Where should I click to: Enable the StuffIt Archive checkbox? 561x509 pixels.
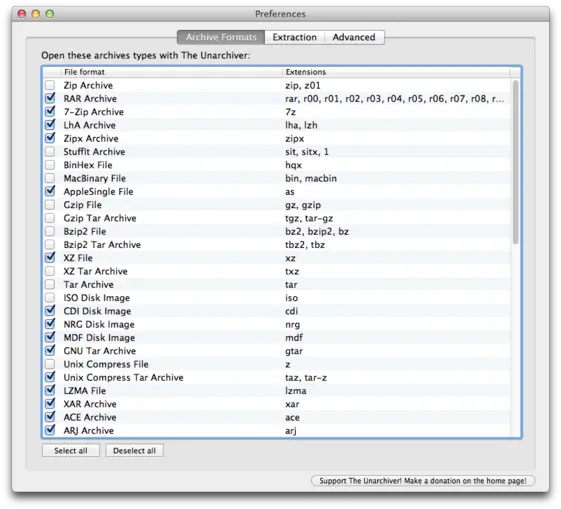coord(50,151)
